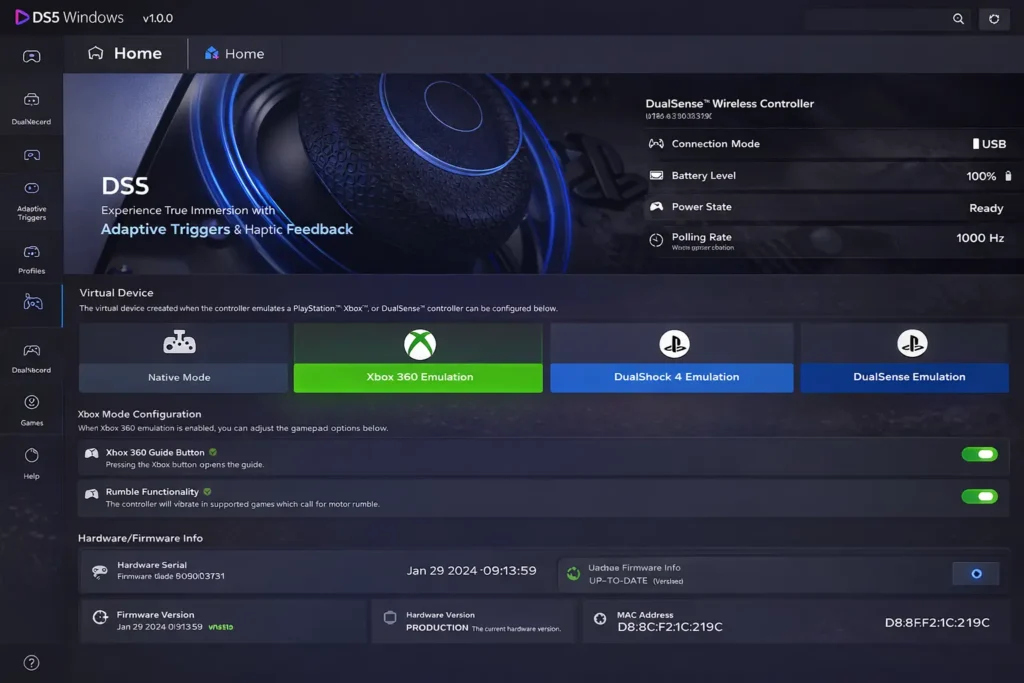Image resolution: width=1024 pixels, height=683 pixels.
Task: Choose Xbox 360 Emulation mode
Action: pyautogui.click(x=418, y=357)
